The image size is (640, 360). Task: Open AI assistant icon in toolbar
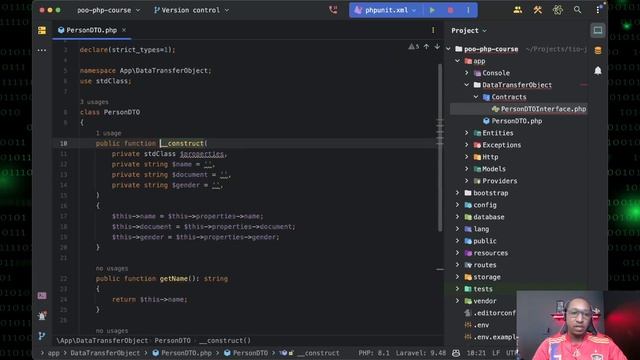(558, 10)
